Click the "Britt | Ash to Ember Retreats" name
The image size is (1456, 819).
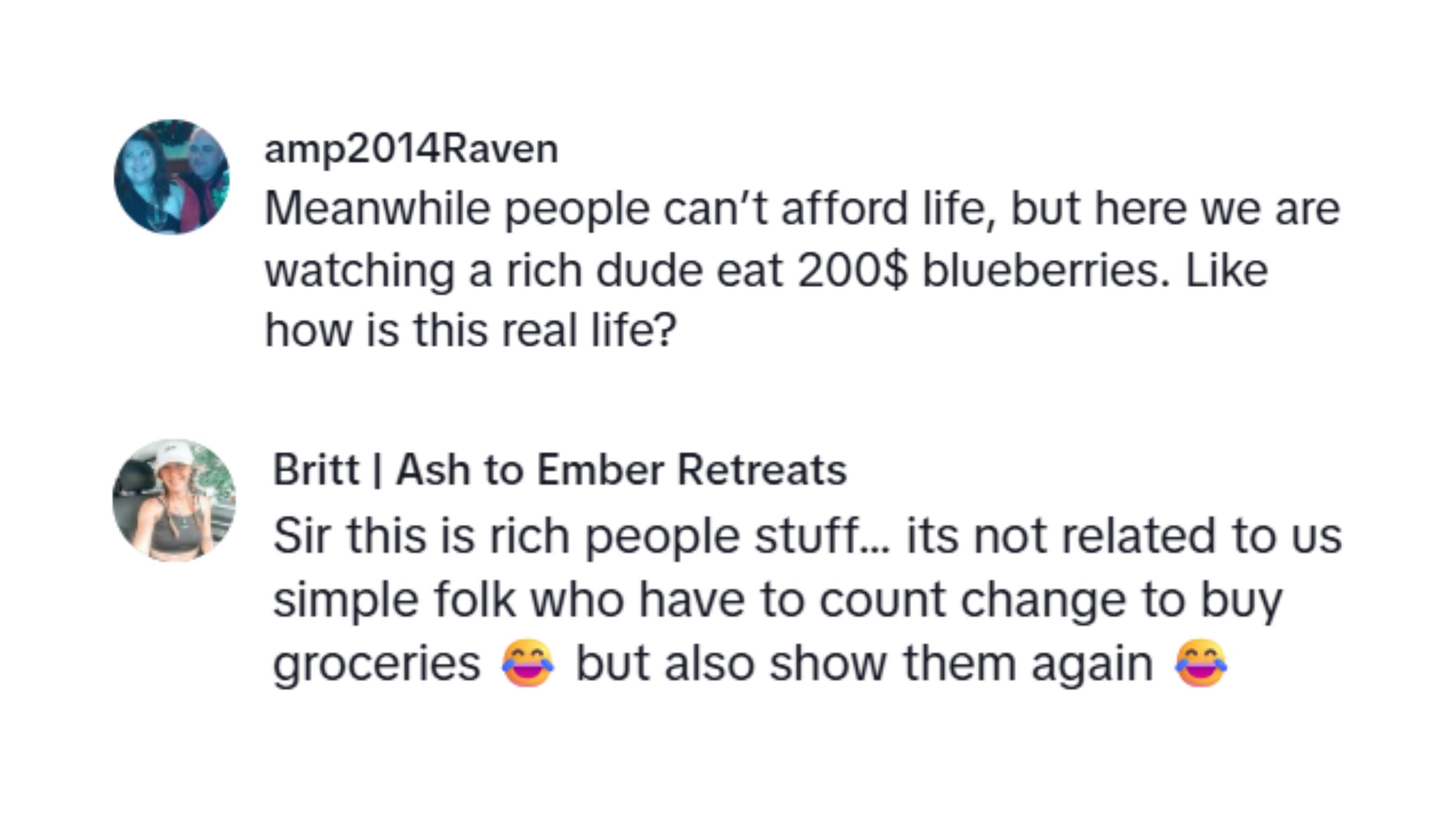[559, 469]
